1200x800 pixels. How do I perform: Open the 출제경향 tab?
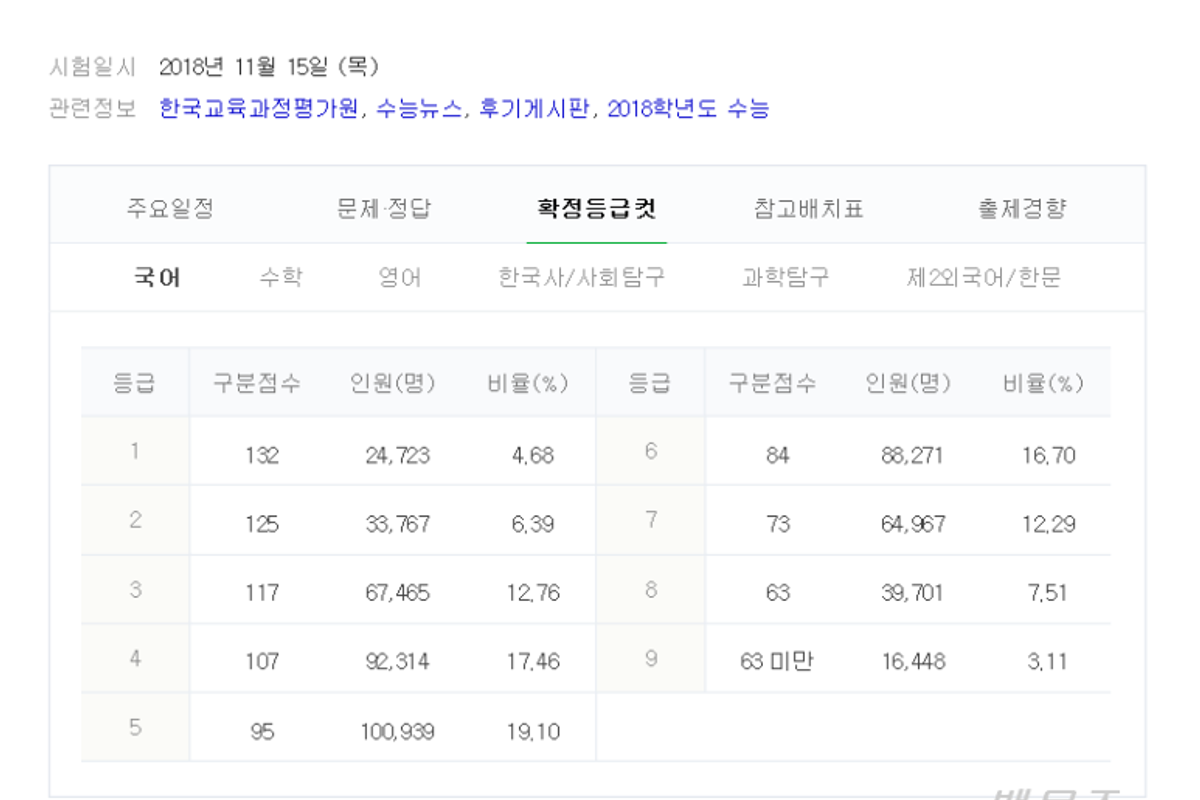1022,209
